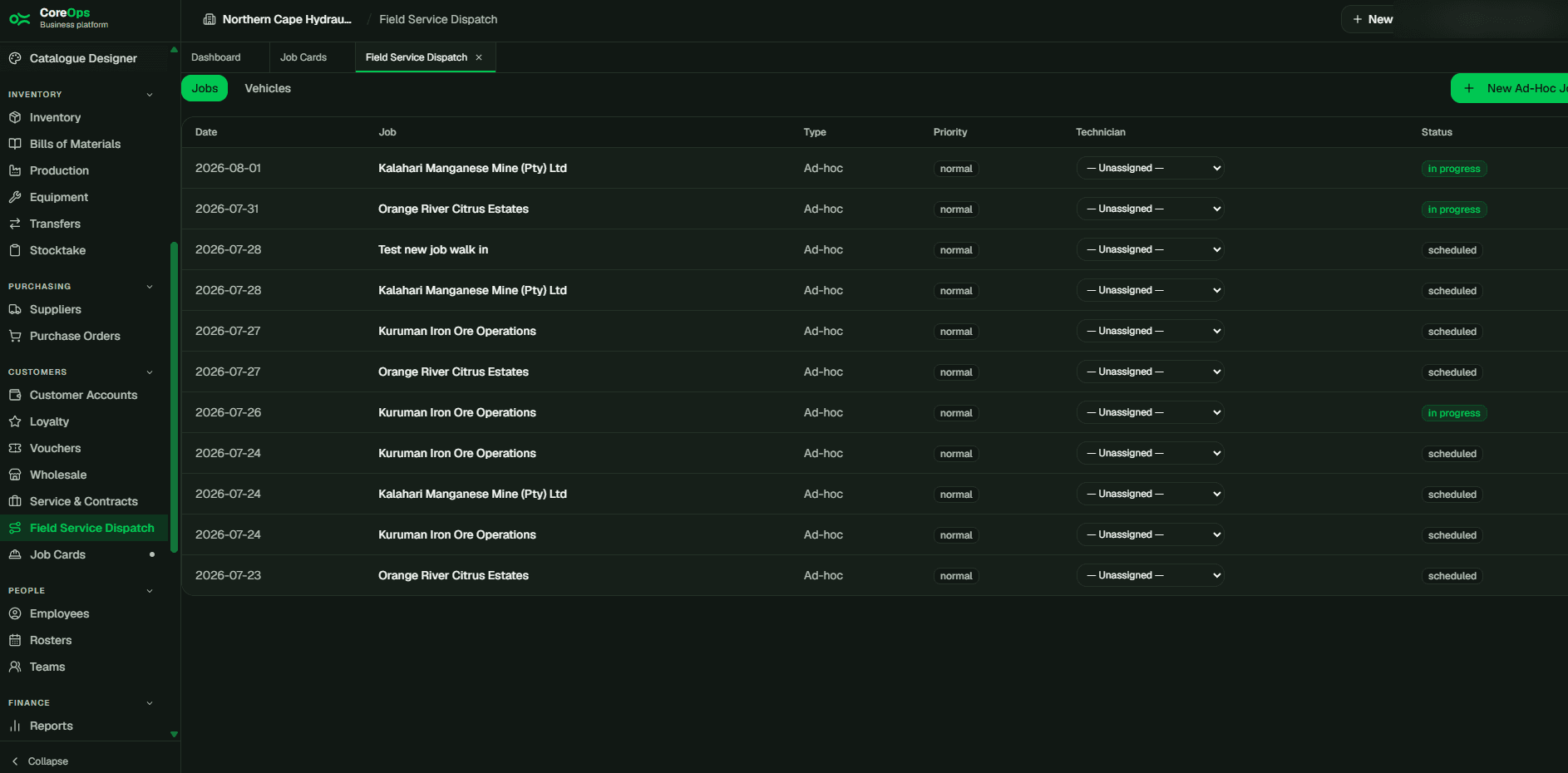
Task: Click scheduled status for 2026-07-23 job
Action: 1452,576
